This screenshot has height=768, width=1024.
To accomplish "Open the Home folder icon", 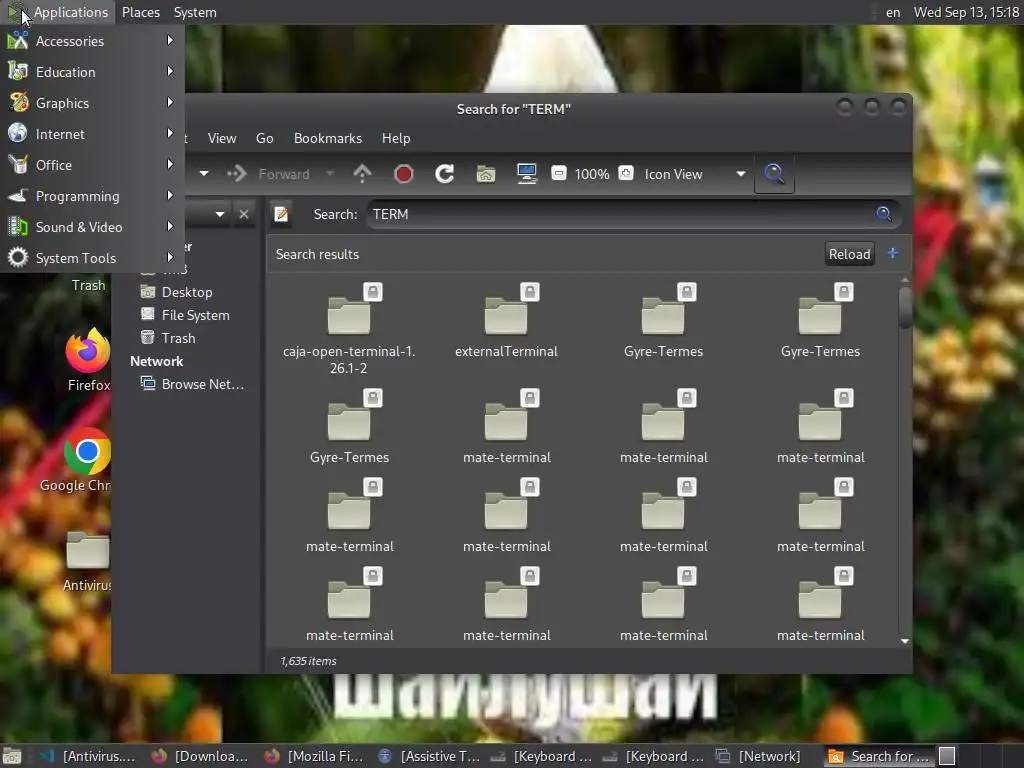I will click(486, 174).
